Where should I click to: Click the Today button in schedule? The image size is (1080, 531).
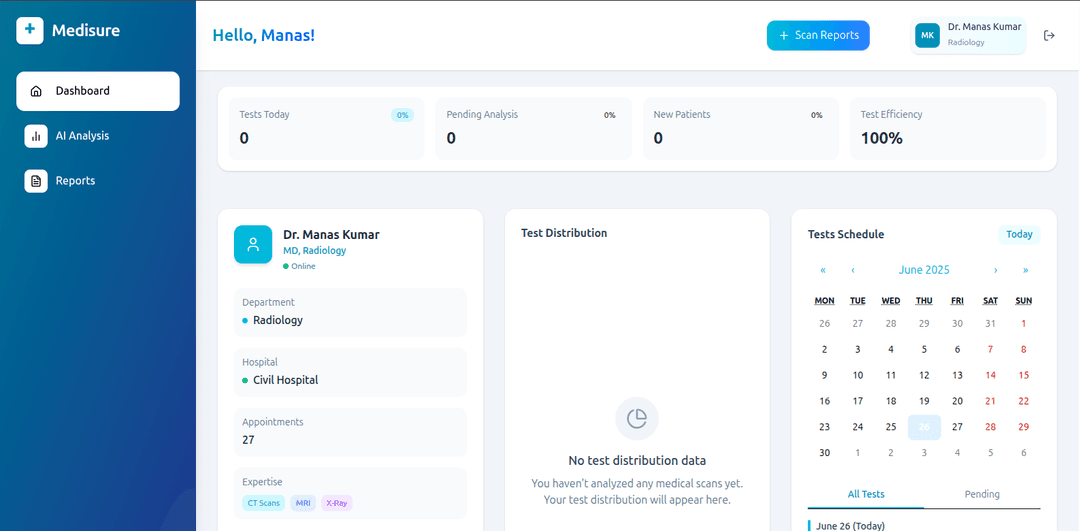coord(1019,235)
